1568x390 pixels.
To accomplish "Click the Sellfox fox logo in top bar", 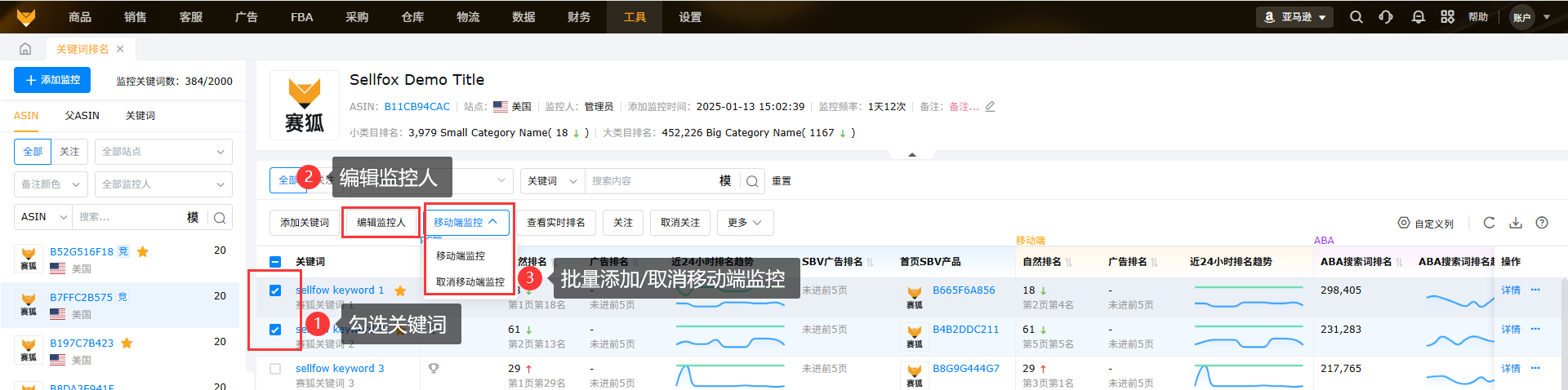I will 26,16.
